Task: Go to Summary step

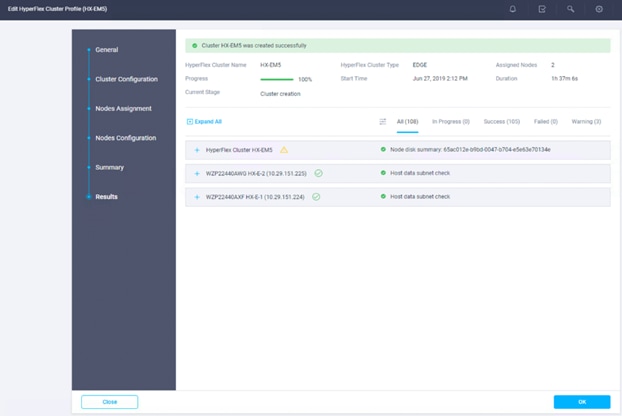Action: tap(109, 167)
